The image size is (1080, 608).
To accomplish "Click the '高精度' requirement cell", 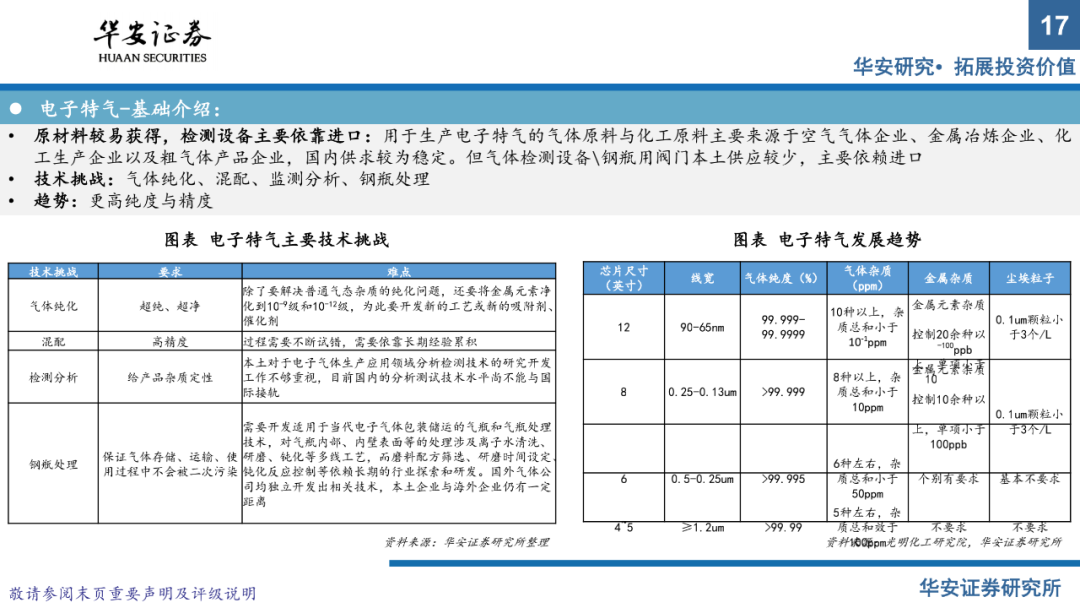I will click(170, 342).
